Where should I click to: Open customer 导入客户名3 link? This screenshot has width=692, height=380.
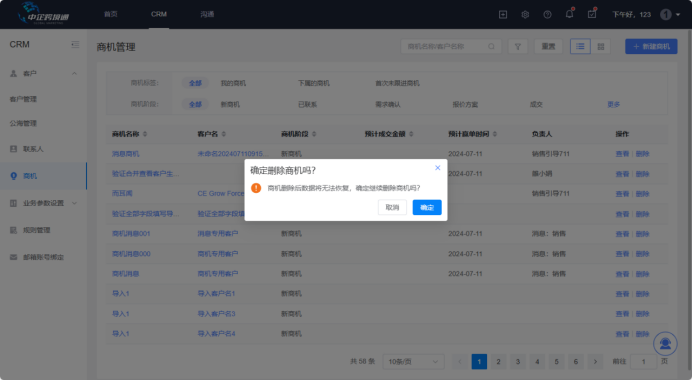(x=216, y=314)
